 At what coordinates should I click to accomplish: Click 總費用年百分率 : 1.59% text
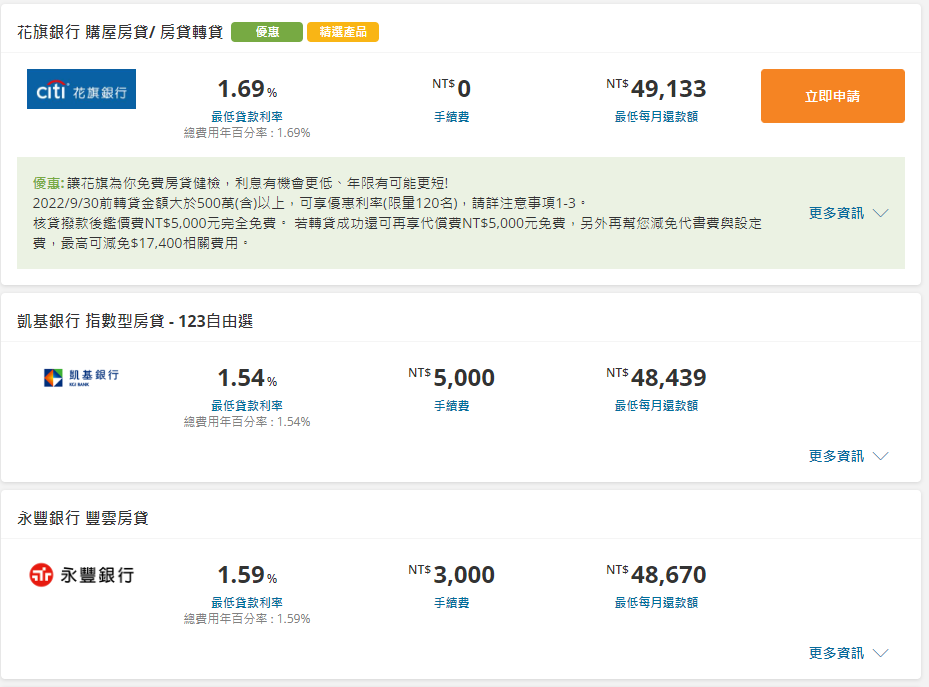247,619
